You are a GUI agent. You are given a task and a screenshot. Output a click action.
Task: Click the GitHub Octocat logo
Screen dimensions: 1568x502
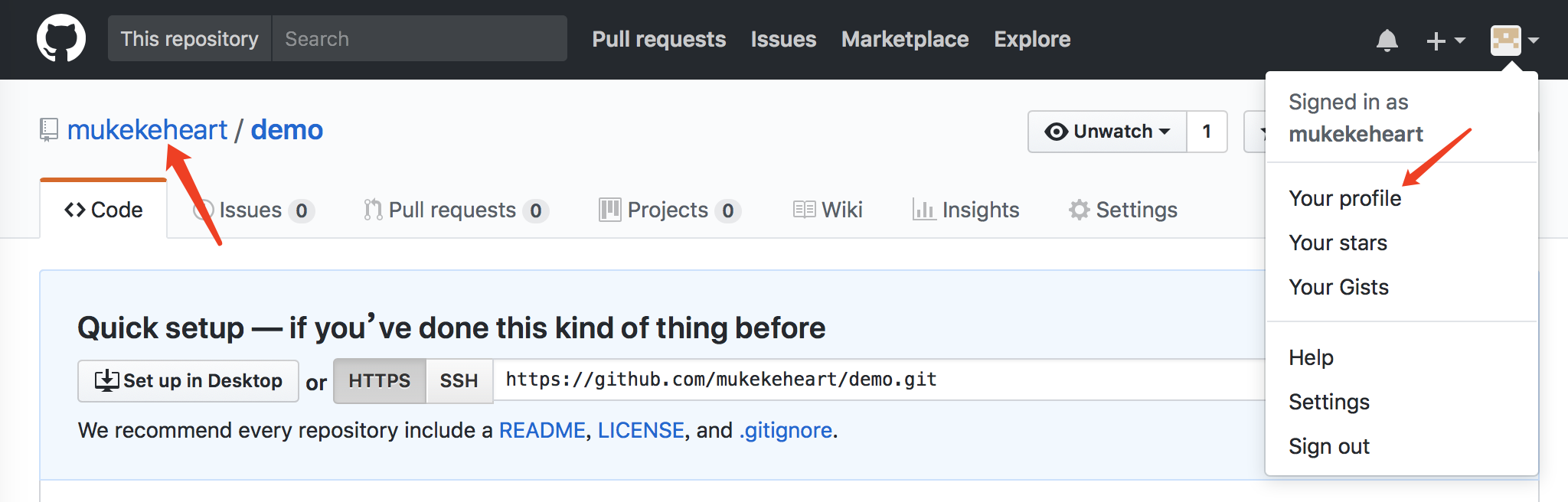(x=61, y=38)
